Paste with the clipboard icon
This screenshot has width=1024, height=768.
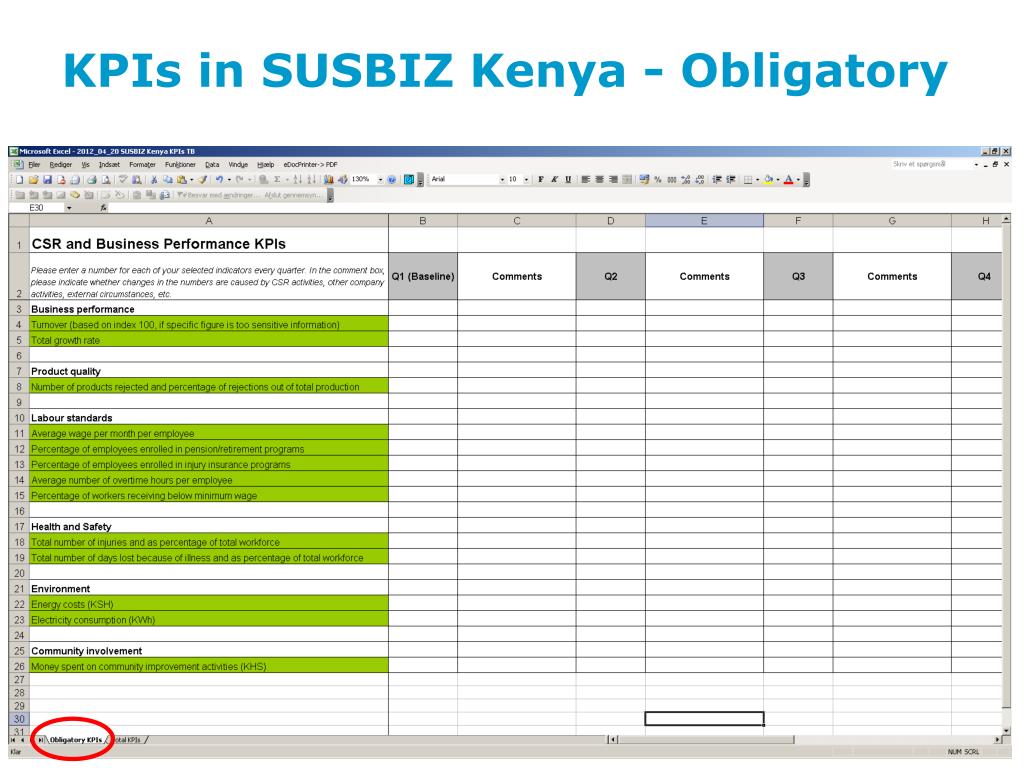point(182,180)
